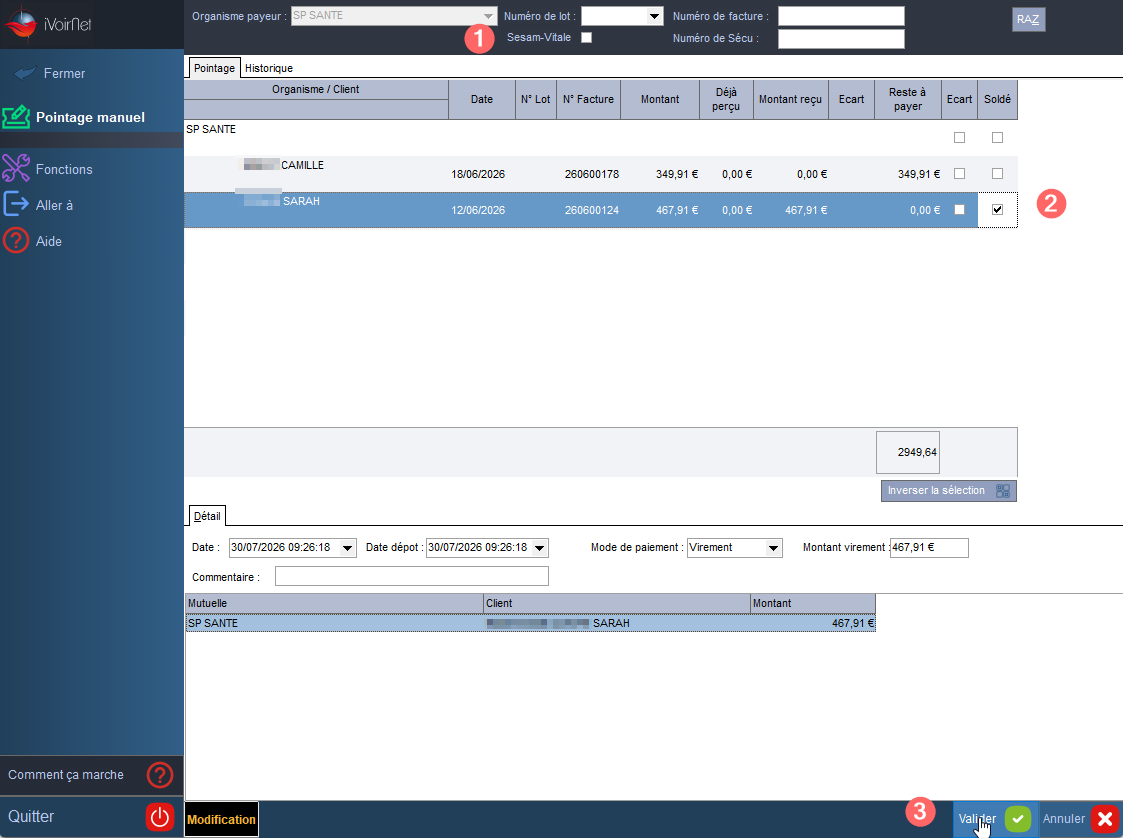Image resolution: width=1123 pixels, height=838 pixels.
Task: Open the Mode de paiement dropdown
Action: 773,548
